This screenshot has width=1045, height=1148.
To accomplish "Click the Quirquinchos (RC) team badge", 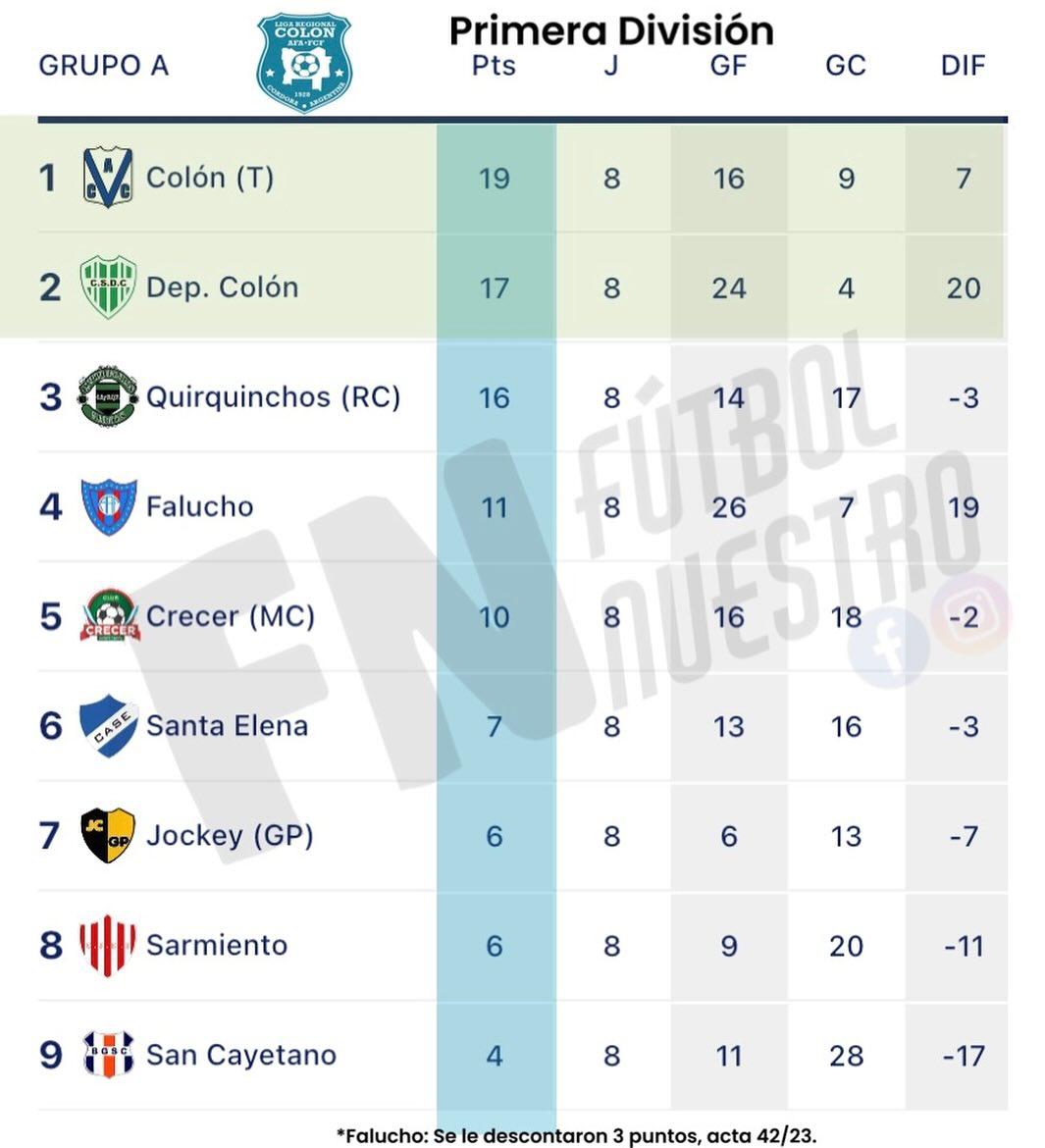I will [x=107, y=396].
